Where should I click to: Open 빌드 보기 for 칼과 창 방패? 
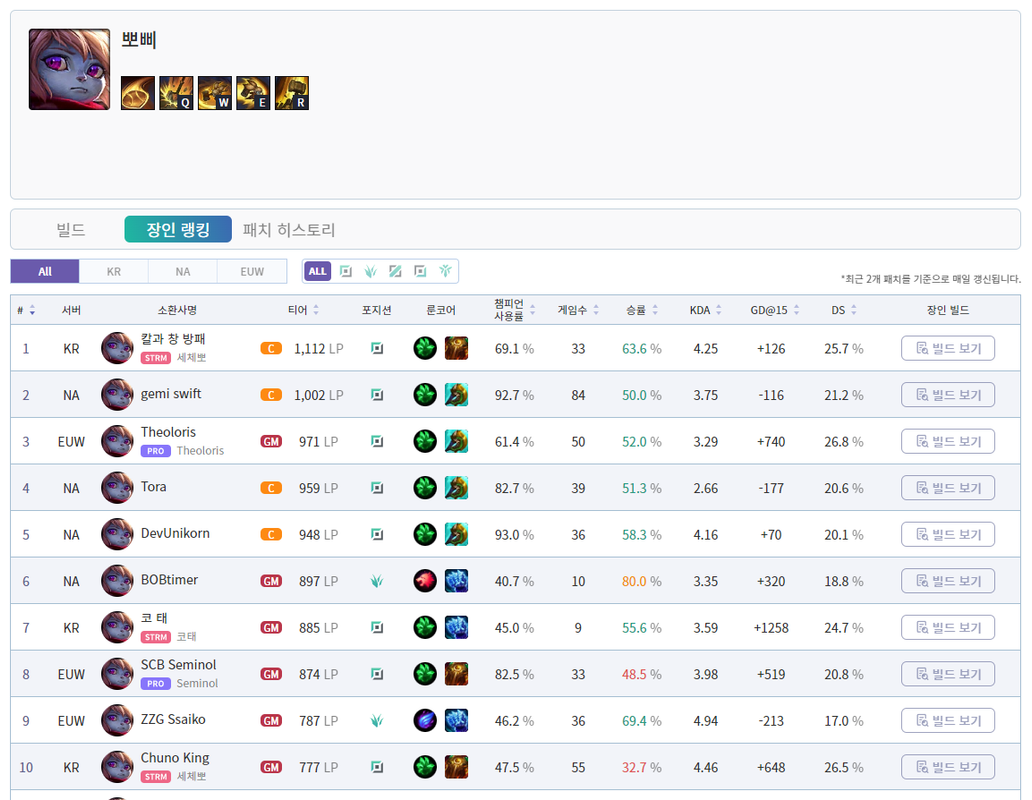point(948,348)
